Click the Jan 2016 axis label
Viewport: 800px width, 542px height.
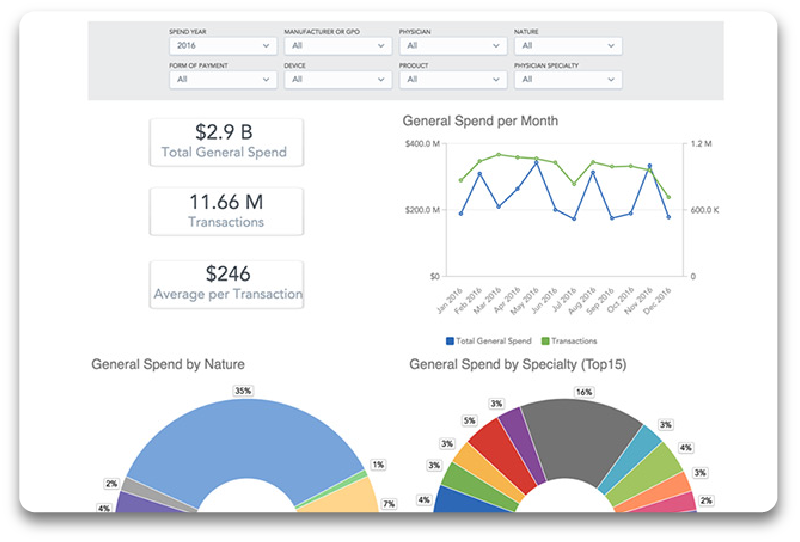pyautogui.click(x=450, y=301)
